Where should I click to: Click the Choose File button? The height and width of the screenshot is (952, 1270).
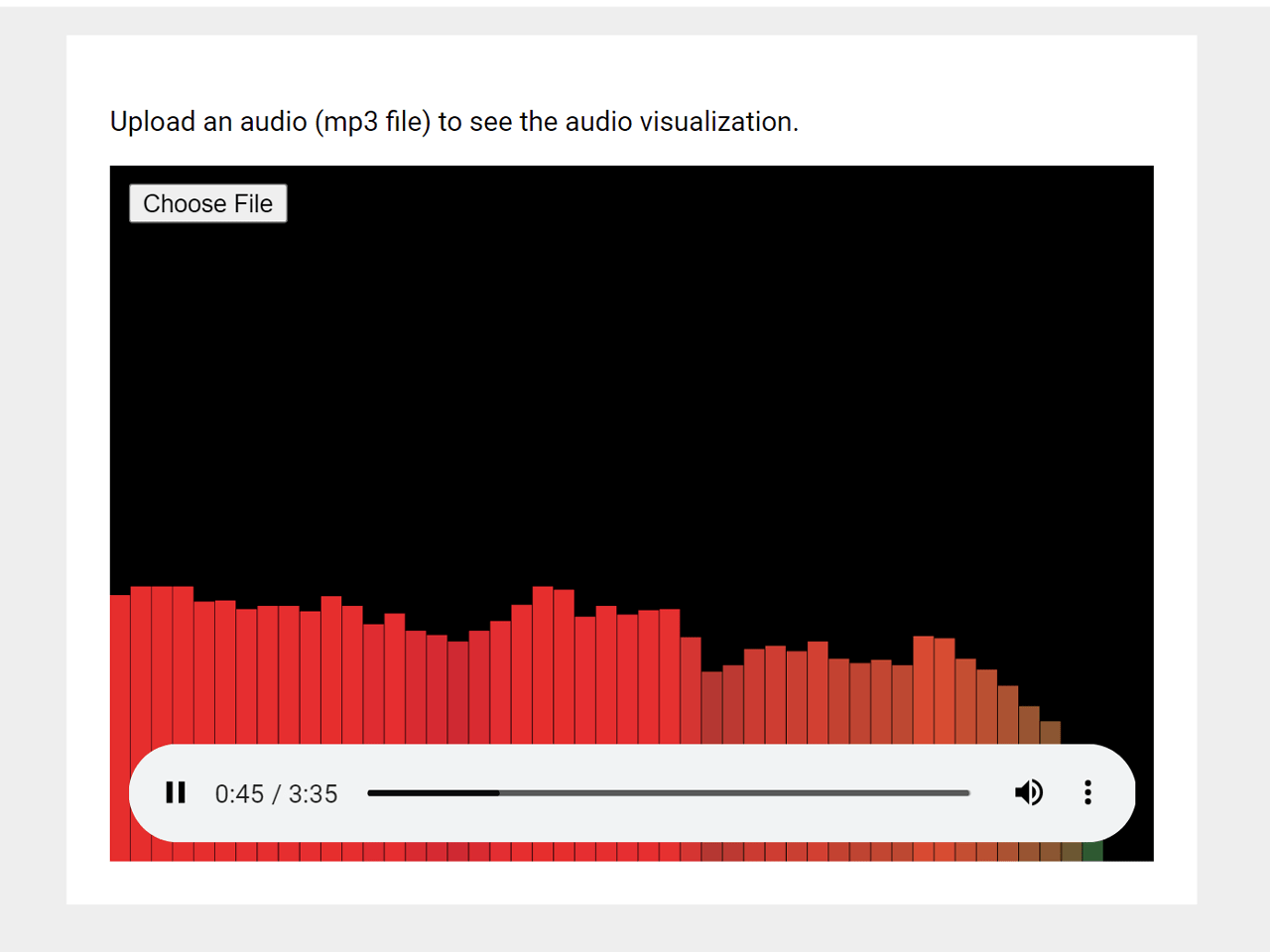(207, 203)
